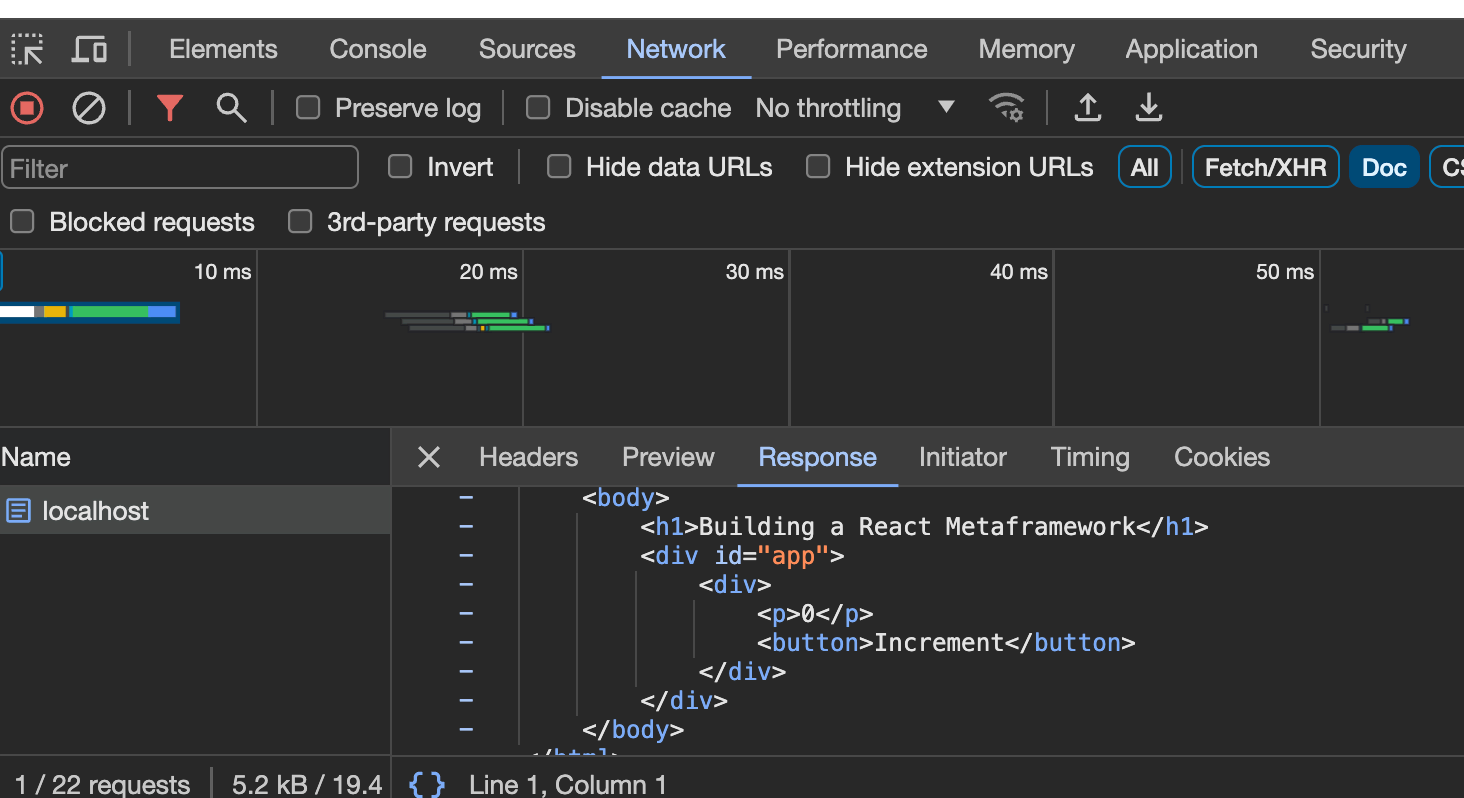Open the Headers tab
1464x798 pixels.
tap(528, 457)
